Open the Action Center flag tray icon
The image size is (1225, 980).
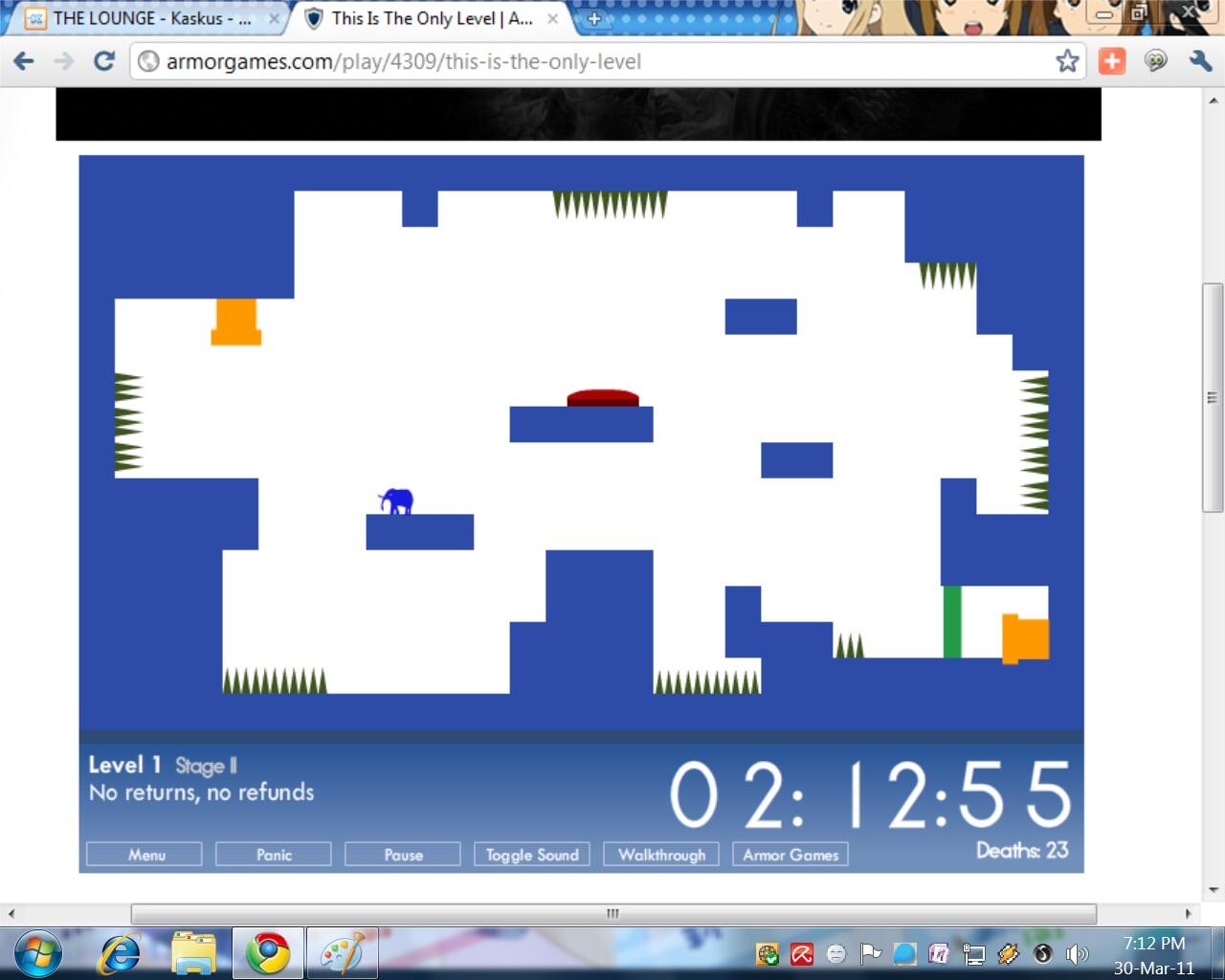pyautogui.click(x=870, y=953)
